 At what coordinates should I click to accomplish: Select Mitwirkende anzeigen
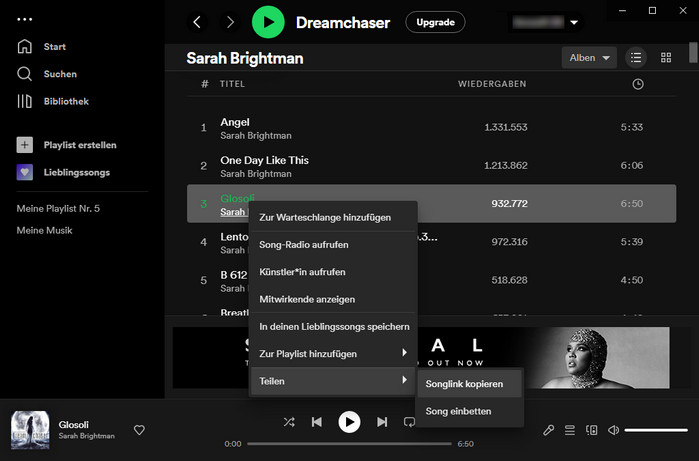coord(333,299)
